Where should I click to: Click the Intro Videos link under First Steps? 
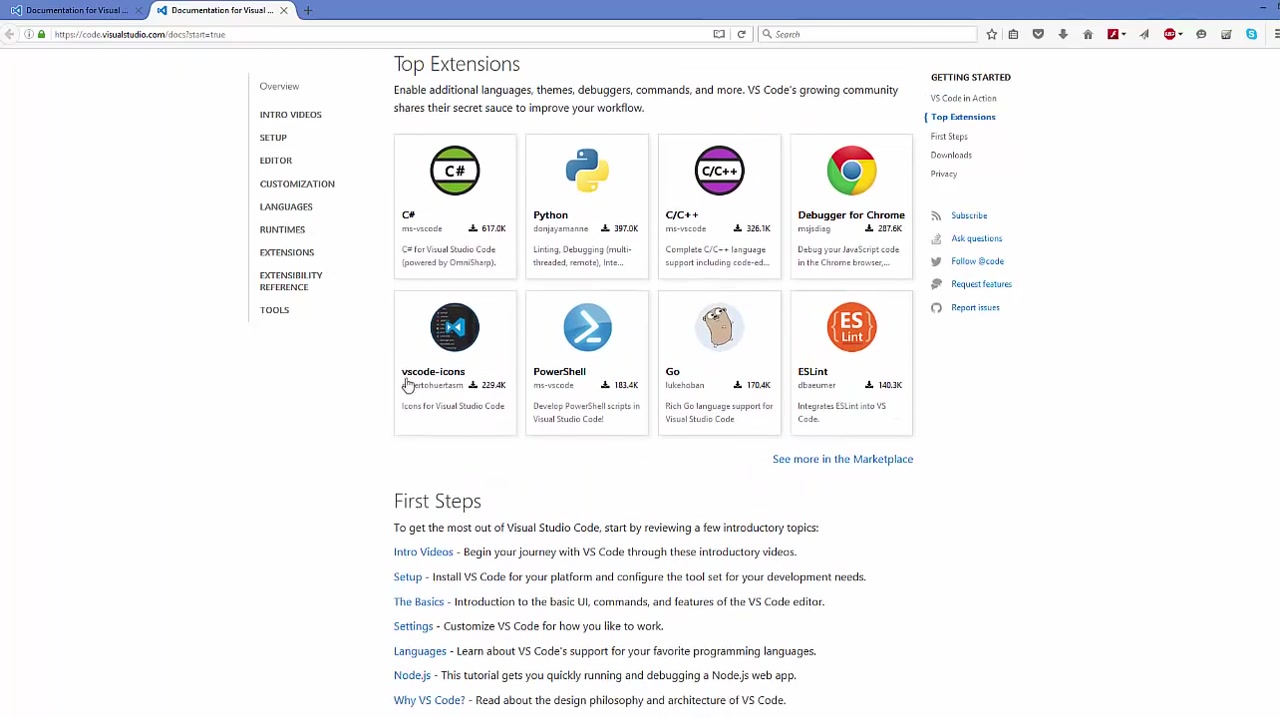click(423, 551)
